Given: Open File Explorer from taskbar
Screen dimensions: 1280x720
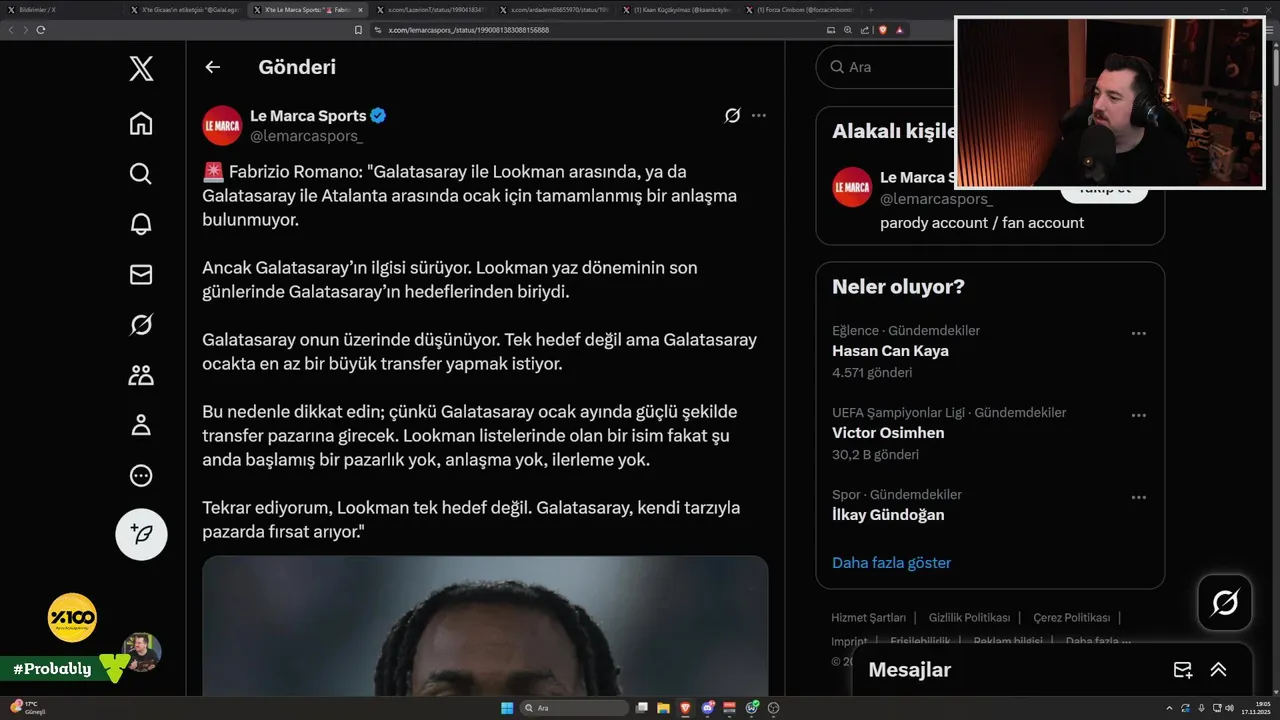Looking at the screenshot, I should click(664, 708).
